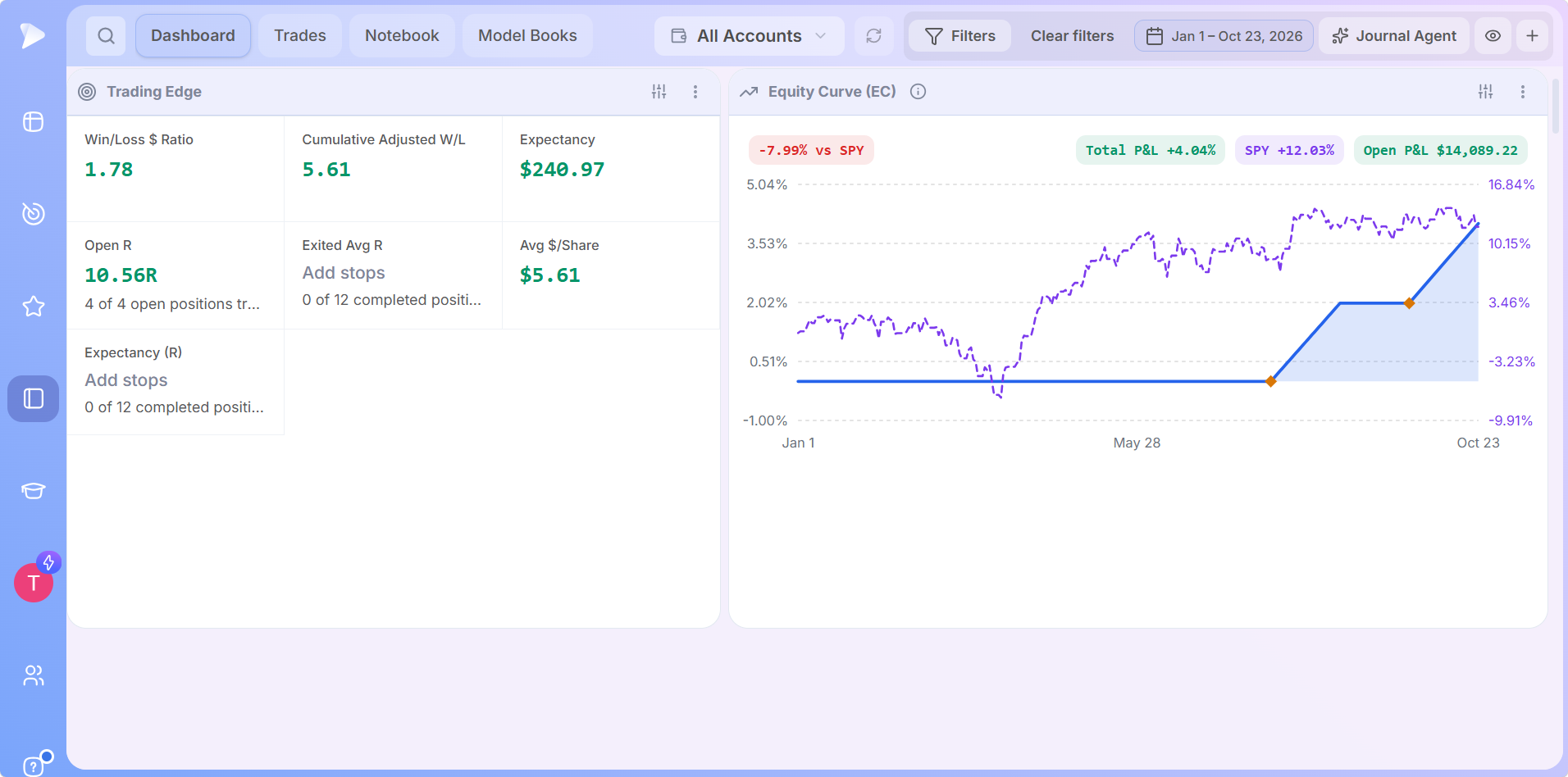Viewport: 1568px width, 777px height.
Task: Click Add stops under Expectancy (R)
Action: pos(126,380)
